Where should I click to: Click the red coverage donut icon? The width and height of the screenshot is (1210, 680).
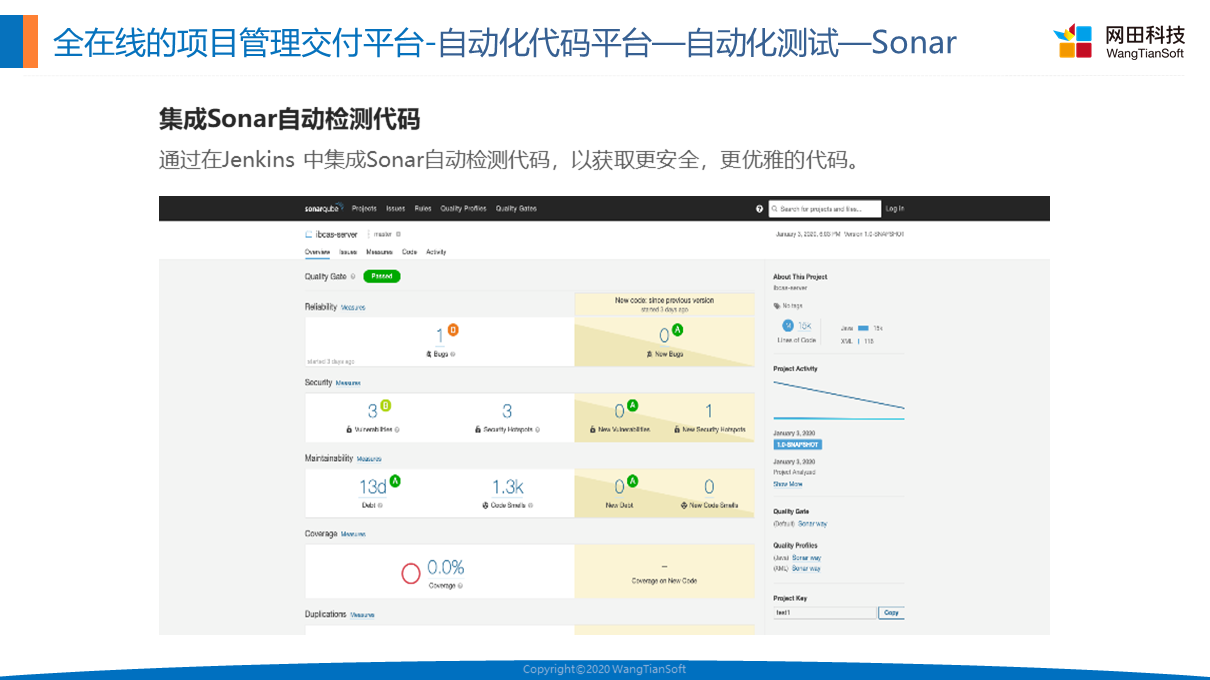click(411, 573)
